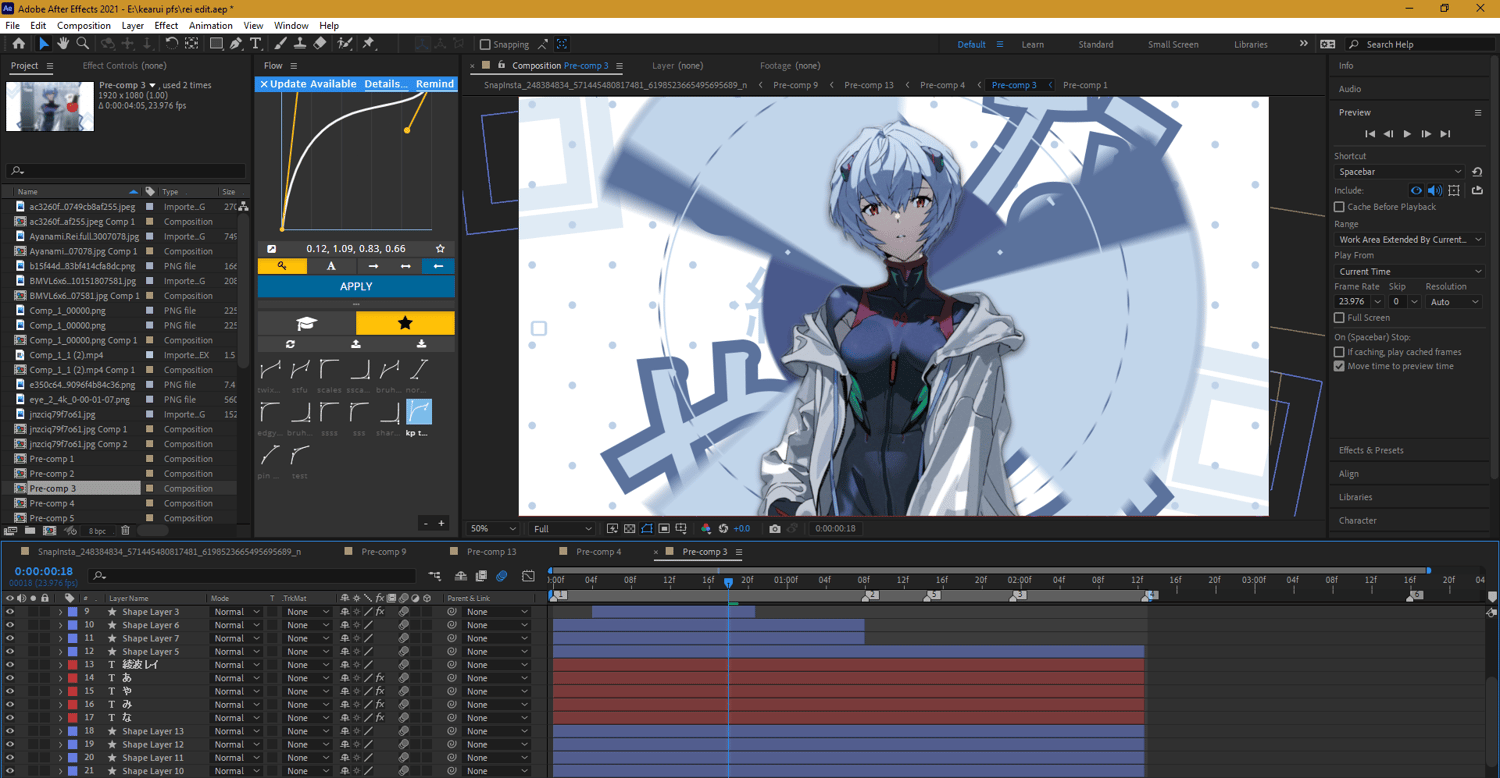
Task: Enable Full Screen preview checkbox
Action: click(1339, 318)
